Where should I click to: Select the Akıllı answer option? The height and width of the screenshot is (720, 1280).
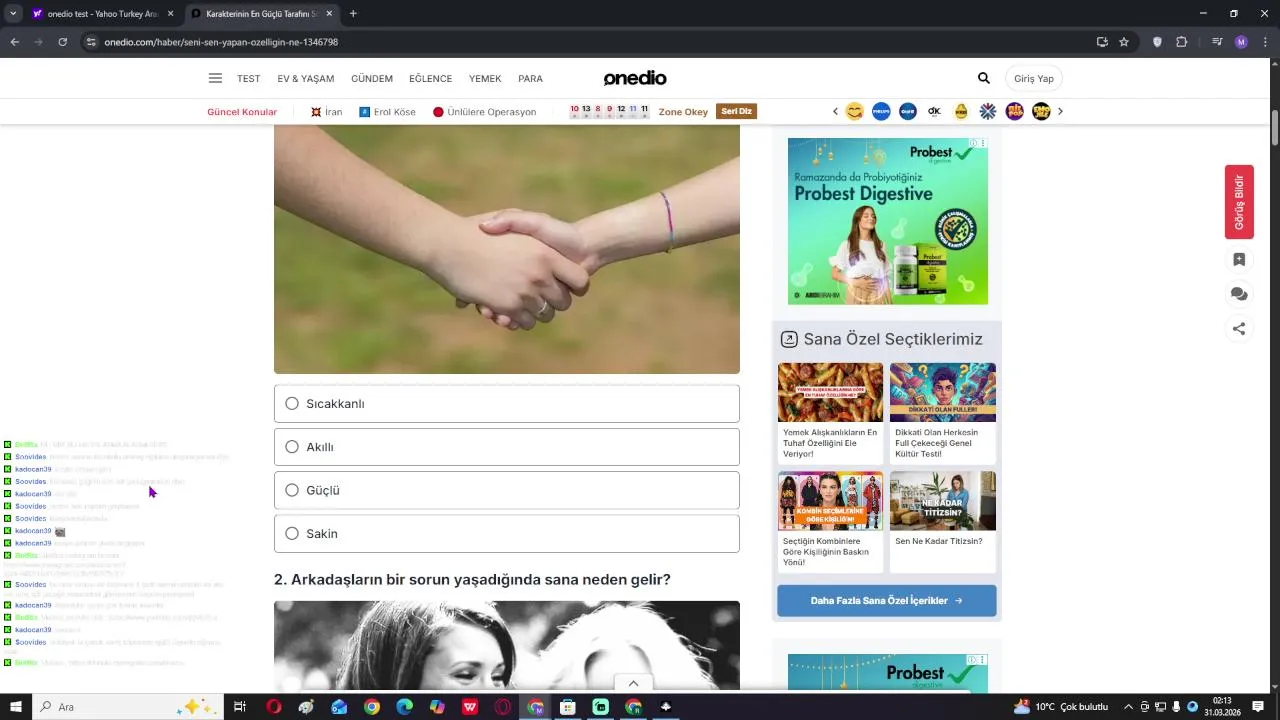point(507,447)
